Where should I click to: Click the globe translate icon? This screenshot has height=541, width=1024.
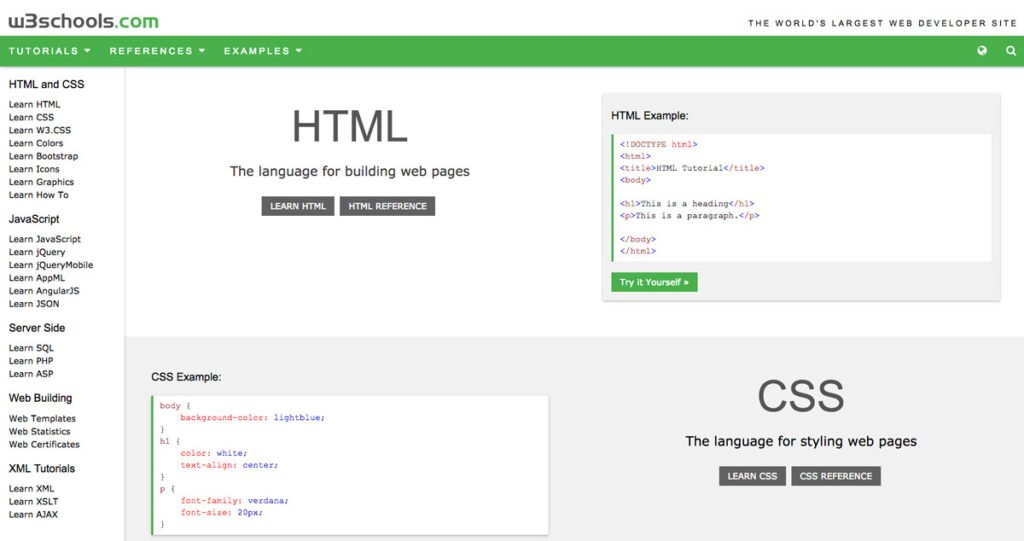point(982,50)
